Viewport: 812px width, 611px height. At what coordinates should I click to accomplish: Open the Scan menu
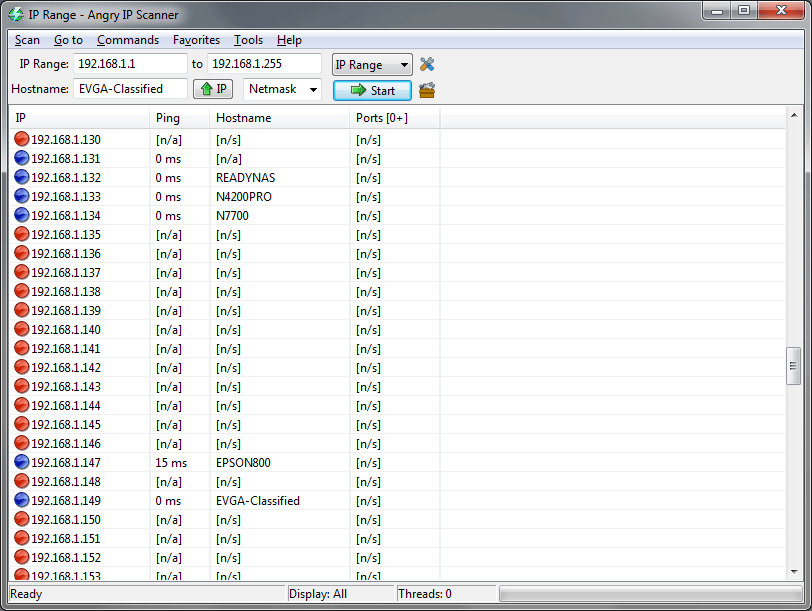[27, 40]
